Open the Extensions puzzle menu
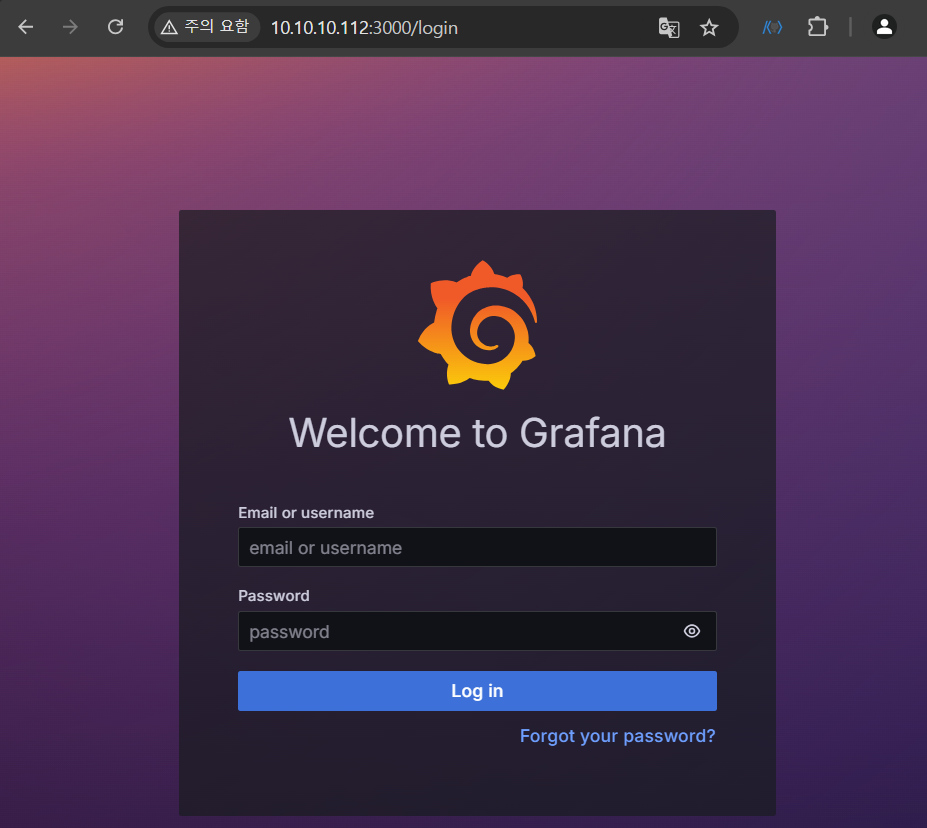Viewport: 927px width, 828px height. [818, 27]
